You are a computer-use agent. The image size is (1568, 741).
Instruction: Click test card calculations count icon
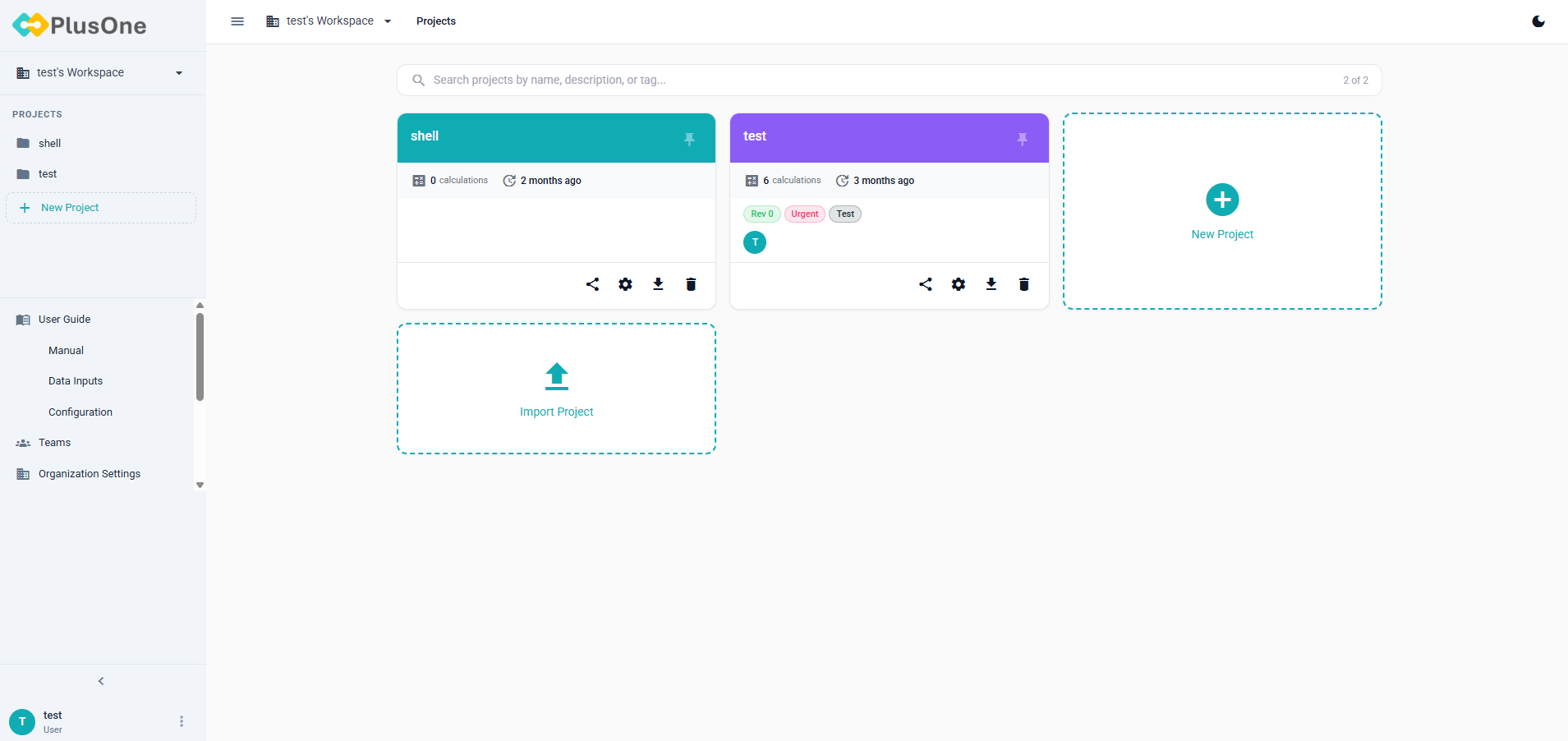(x=752, y=181)
